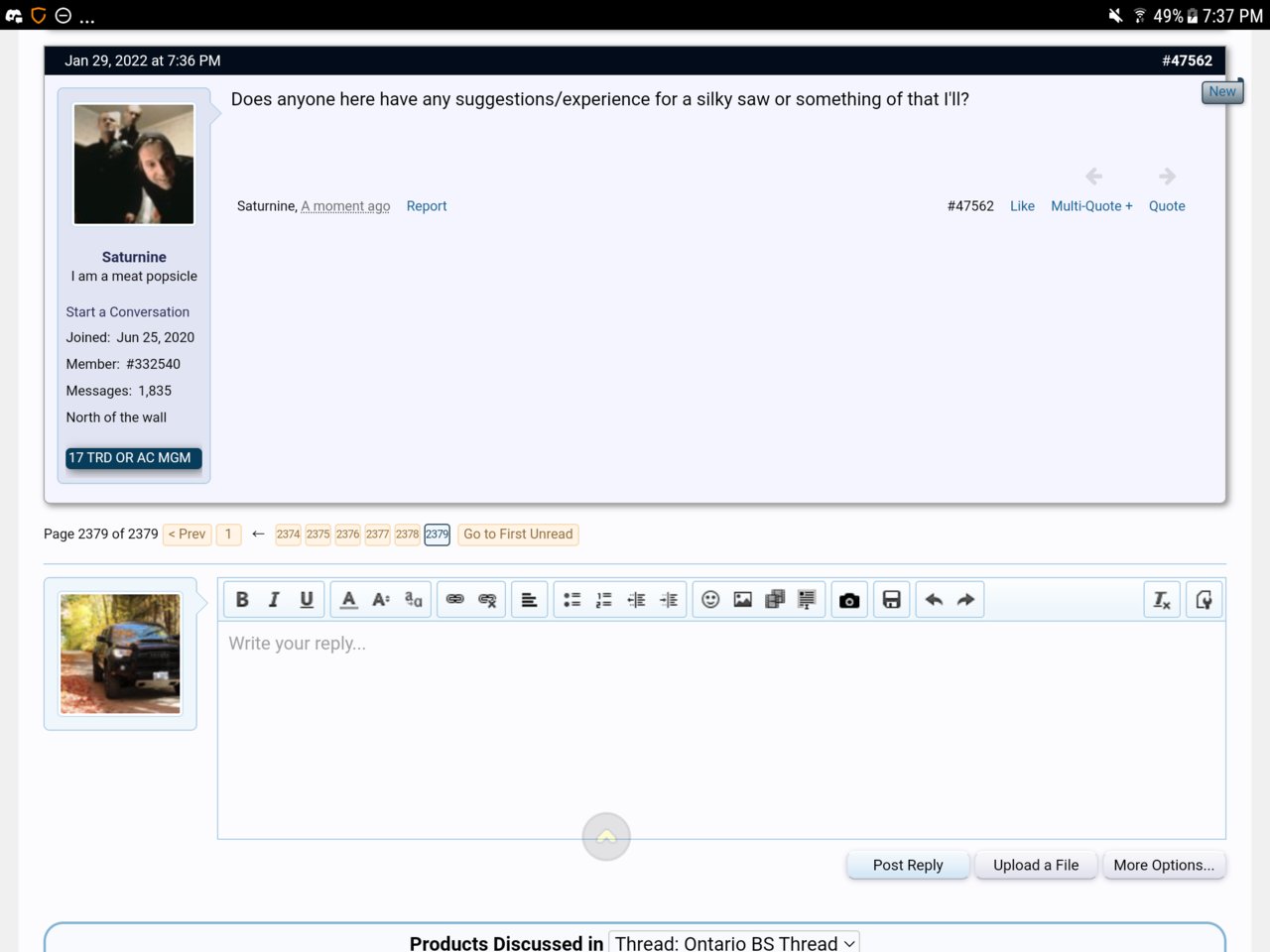Go to the Prev page
The width and height of the screenshot is (1270, 952).
click(x=187, y=534)
